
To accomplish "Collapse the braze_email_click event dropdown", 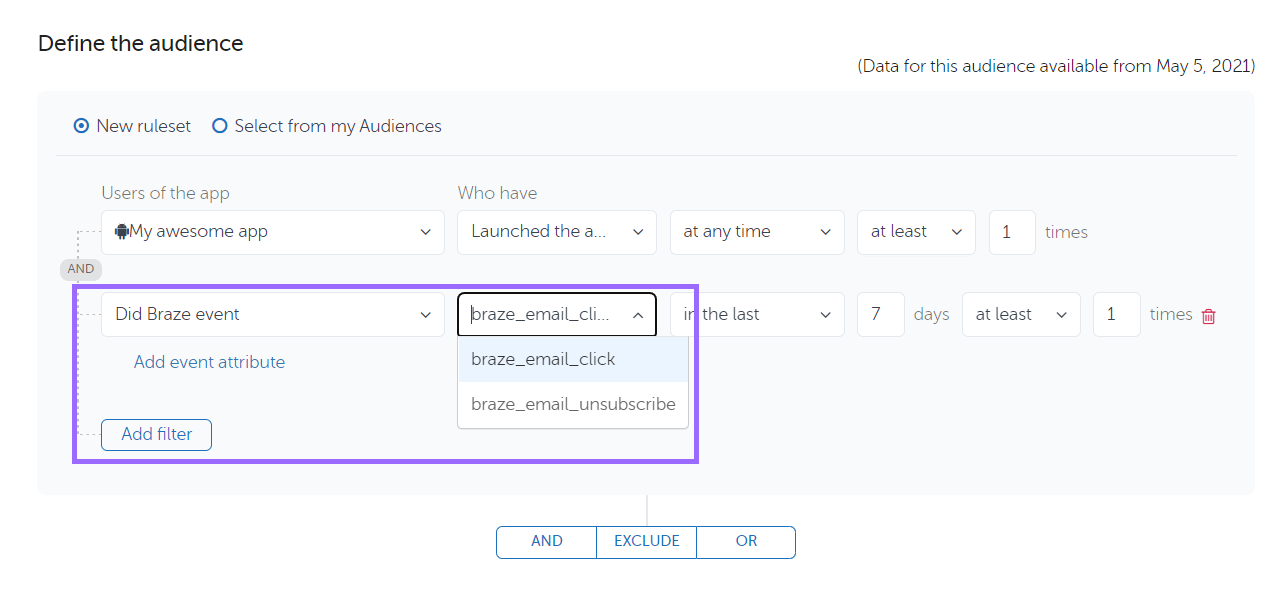I will tap(637, 315).
